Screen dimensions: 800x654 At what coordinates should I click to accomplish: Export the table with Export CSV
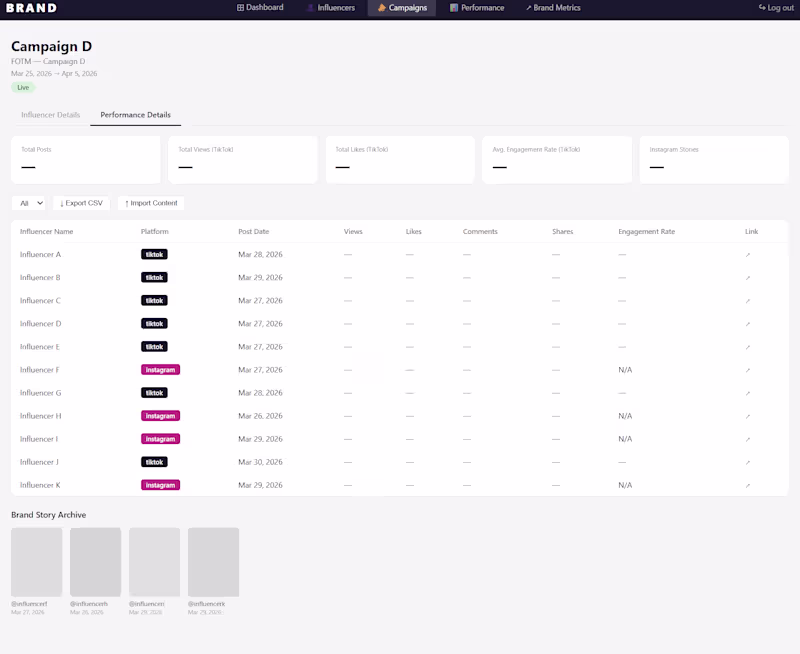click(81, 202)
